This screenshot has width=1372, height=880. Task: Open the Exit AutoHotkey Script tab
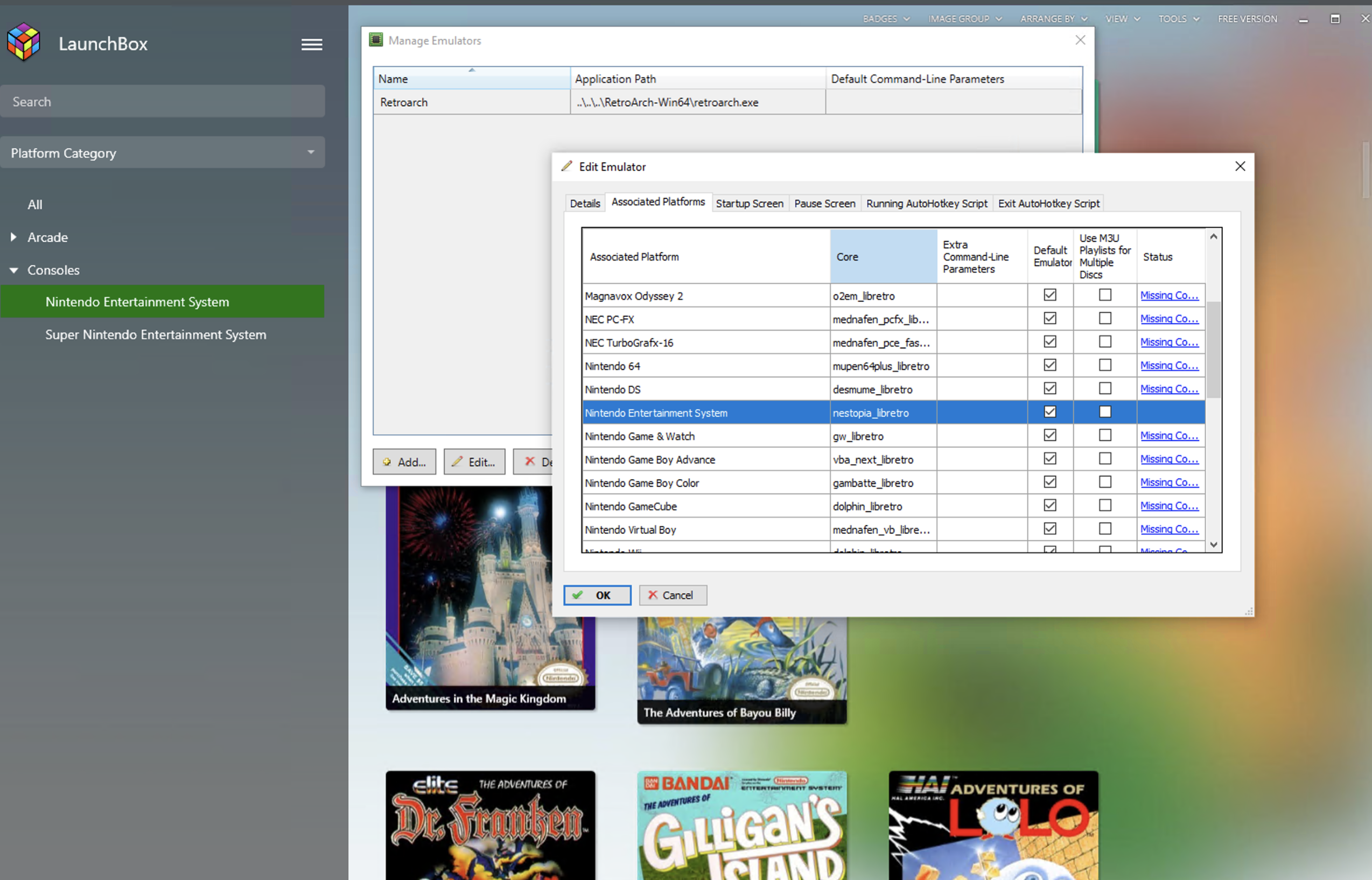(1049, 204)
